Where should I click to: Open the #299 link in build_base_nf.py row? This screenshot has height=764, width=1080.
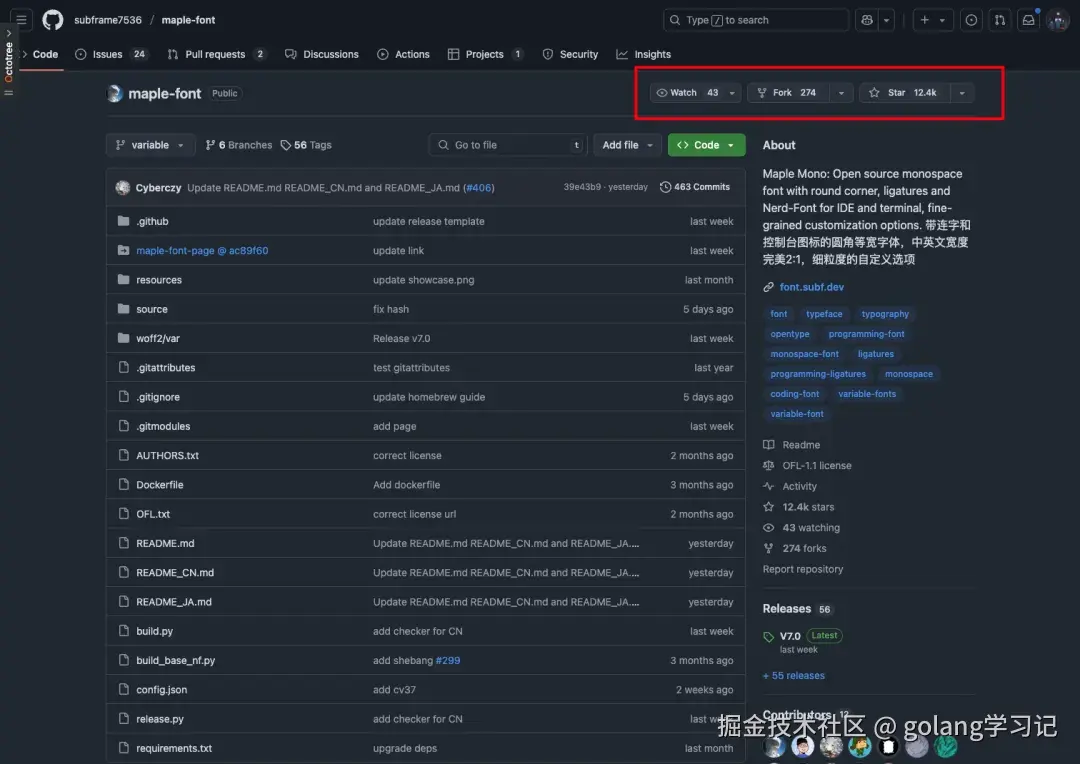[448, 660]
